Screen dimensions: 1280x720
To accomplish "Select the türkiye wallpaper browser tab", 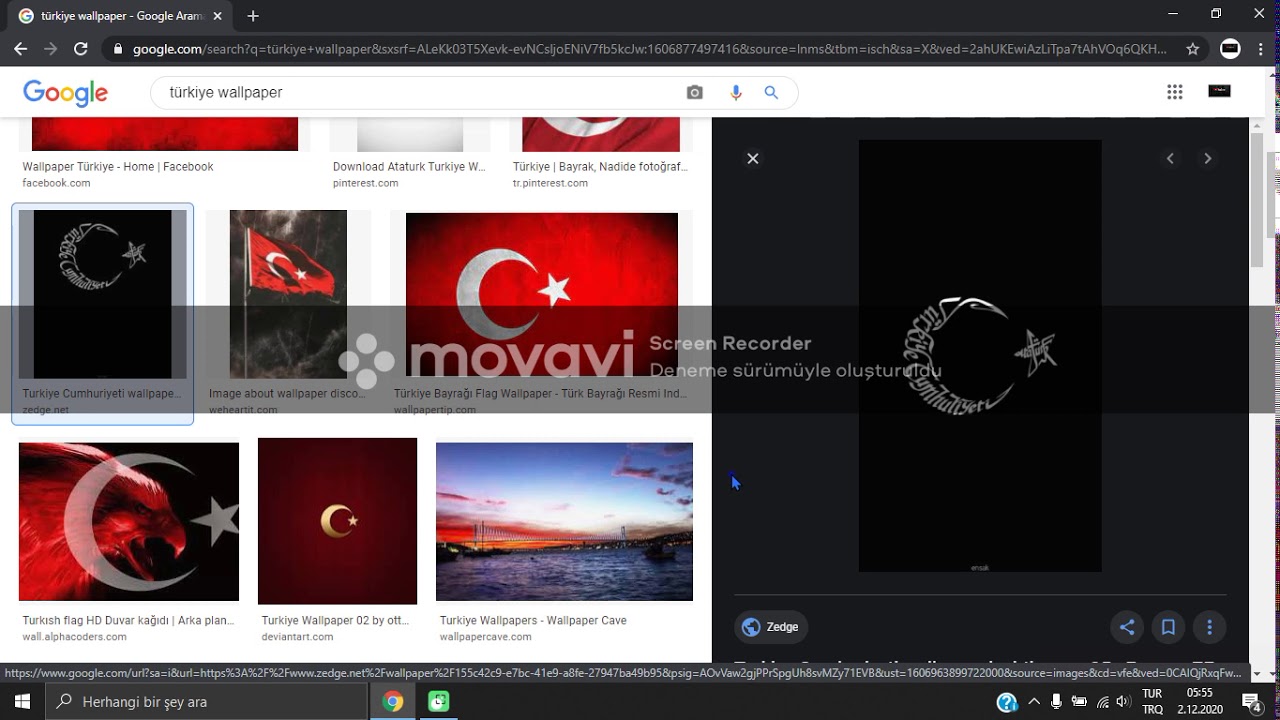I will (x=120, y=16).
